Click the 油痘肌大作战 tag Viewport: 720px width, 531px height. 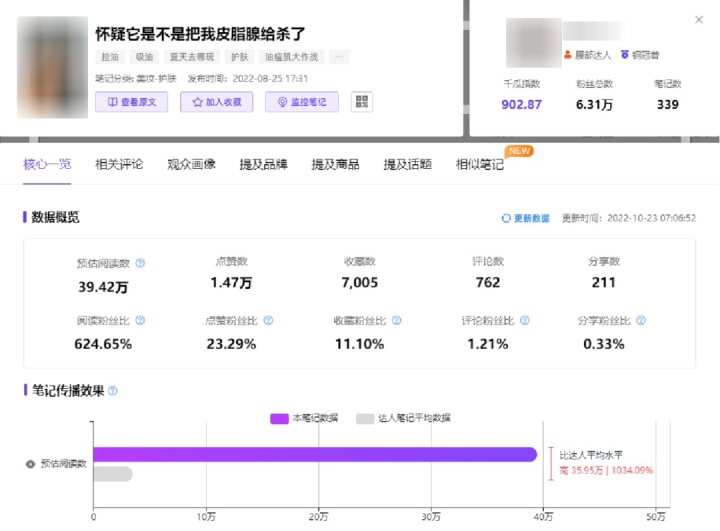pyautogui.click(x=292, y=57)
